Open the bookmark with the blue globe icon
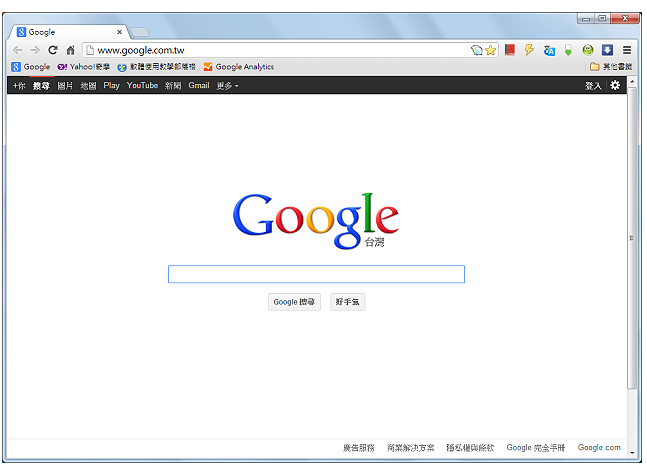Image resolution: width=647 pixels, height=465 pixels. point(156,67)
